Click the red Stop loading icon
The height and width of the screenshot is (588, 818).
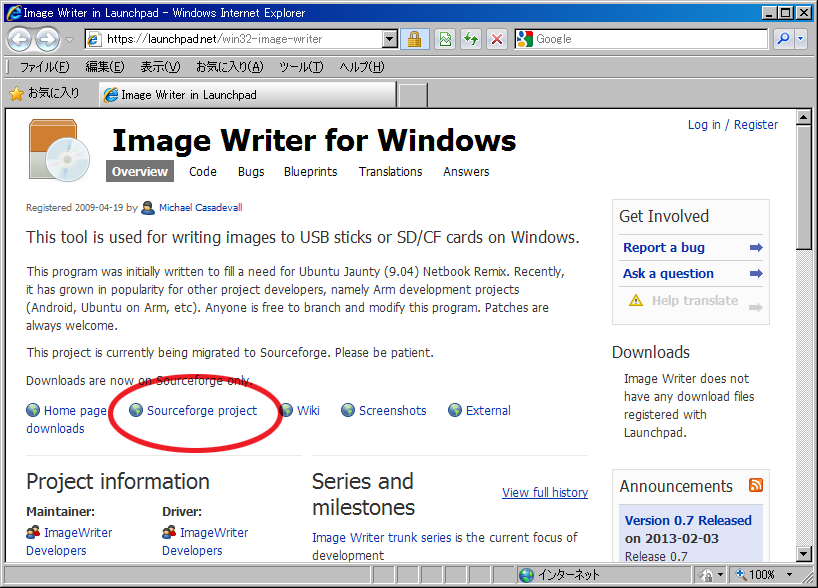click(x=497, y=39)
